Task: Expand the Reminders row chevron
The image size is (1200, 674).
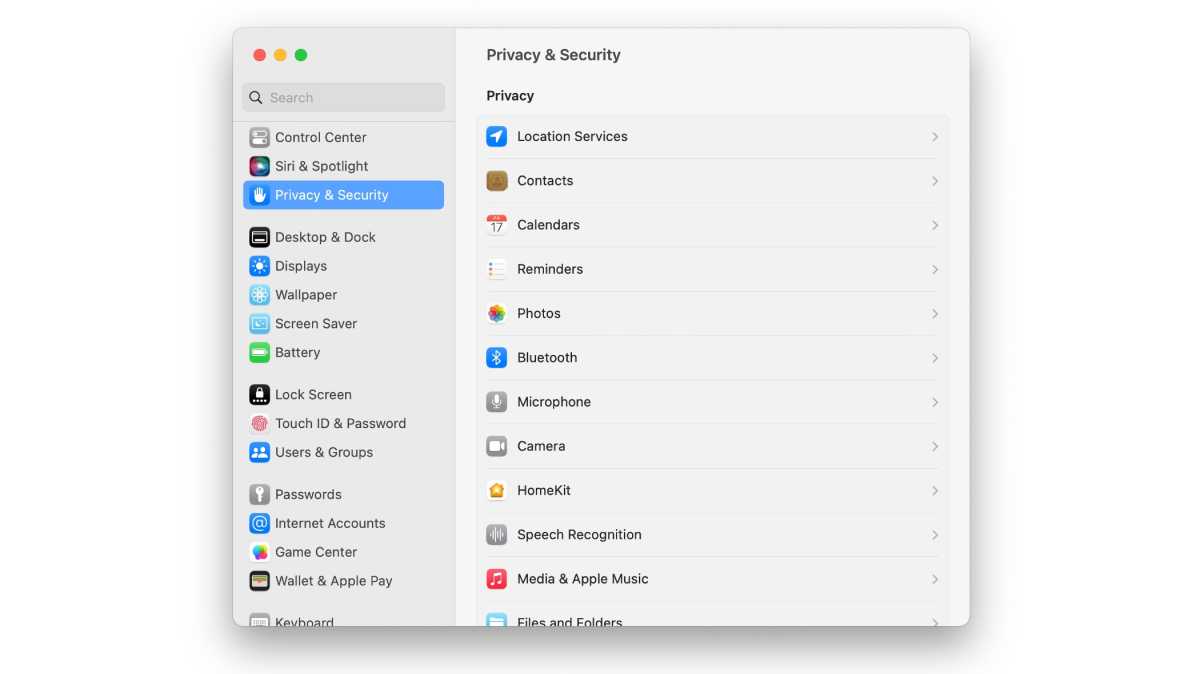Action: (935, 270)
